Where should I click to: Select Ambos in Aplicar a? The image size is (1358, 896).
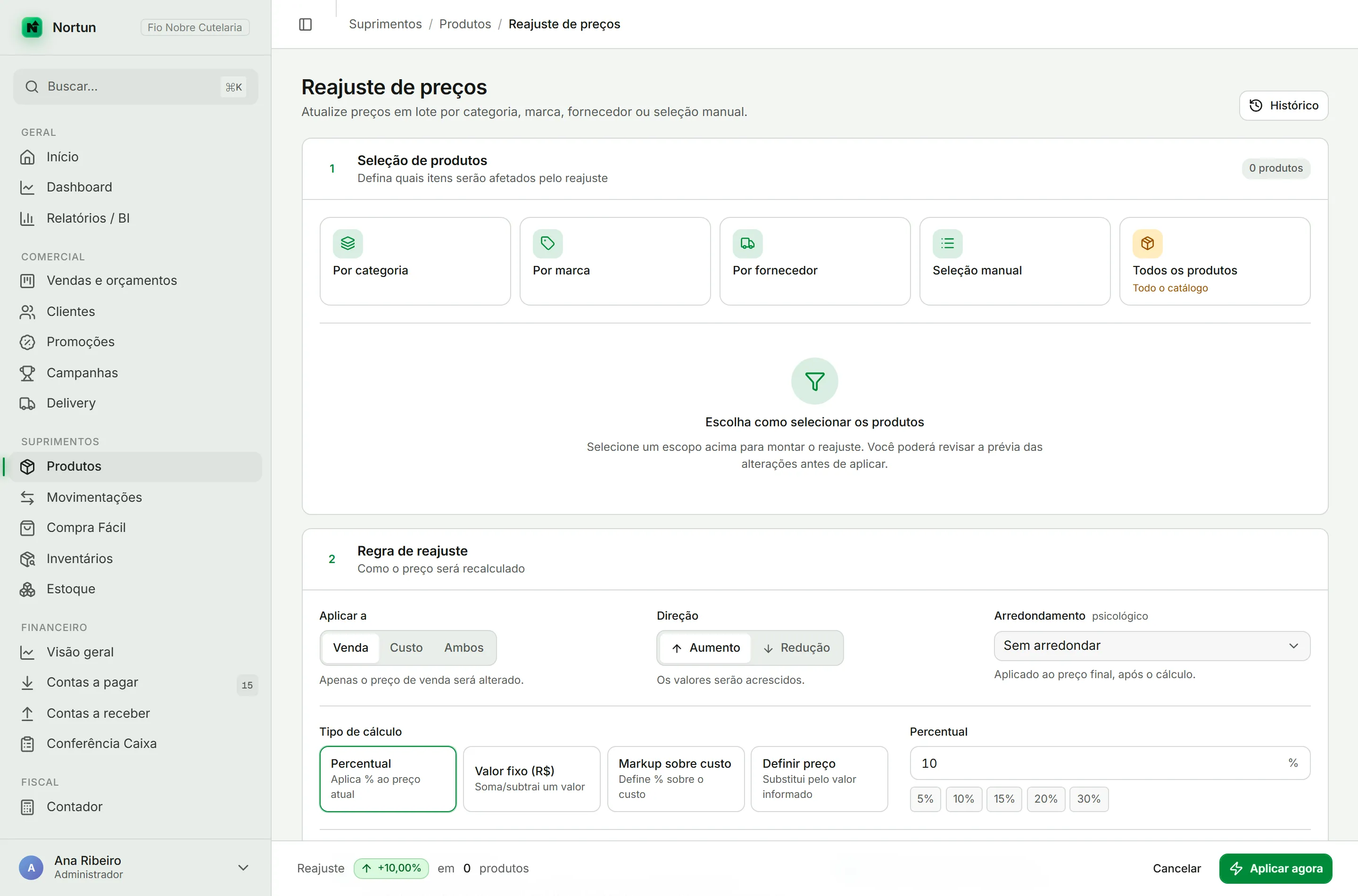(464, 647)
